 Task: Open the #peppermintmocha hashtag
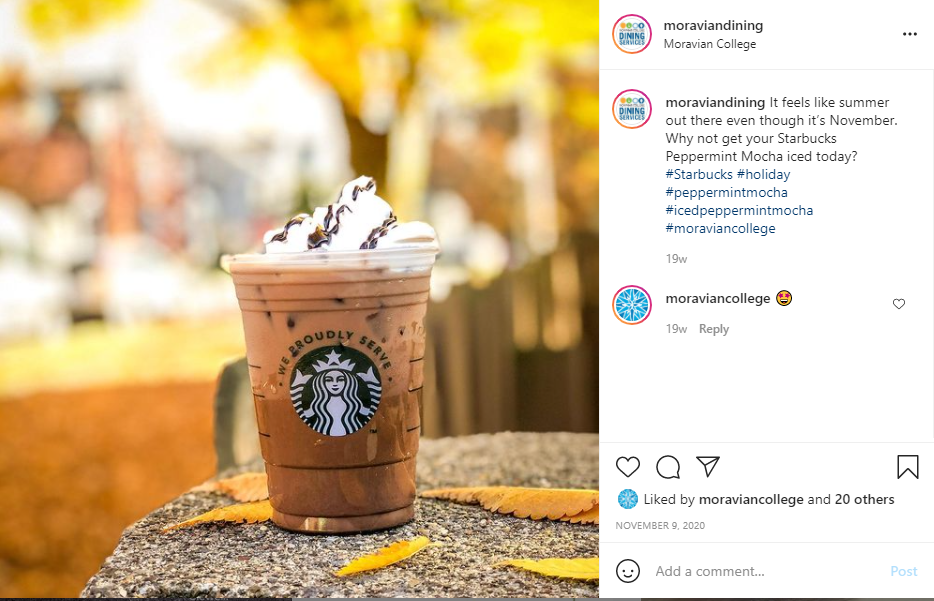726,192
